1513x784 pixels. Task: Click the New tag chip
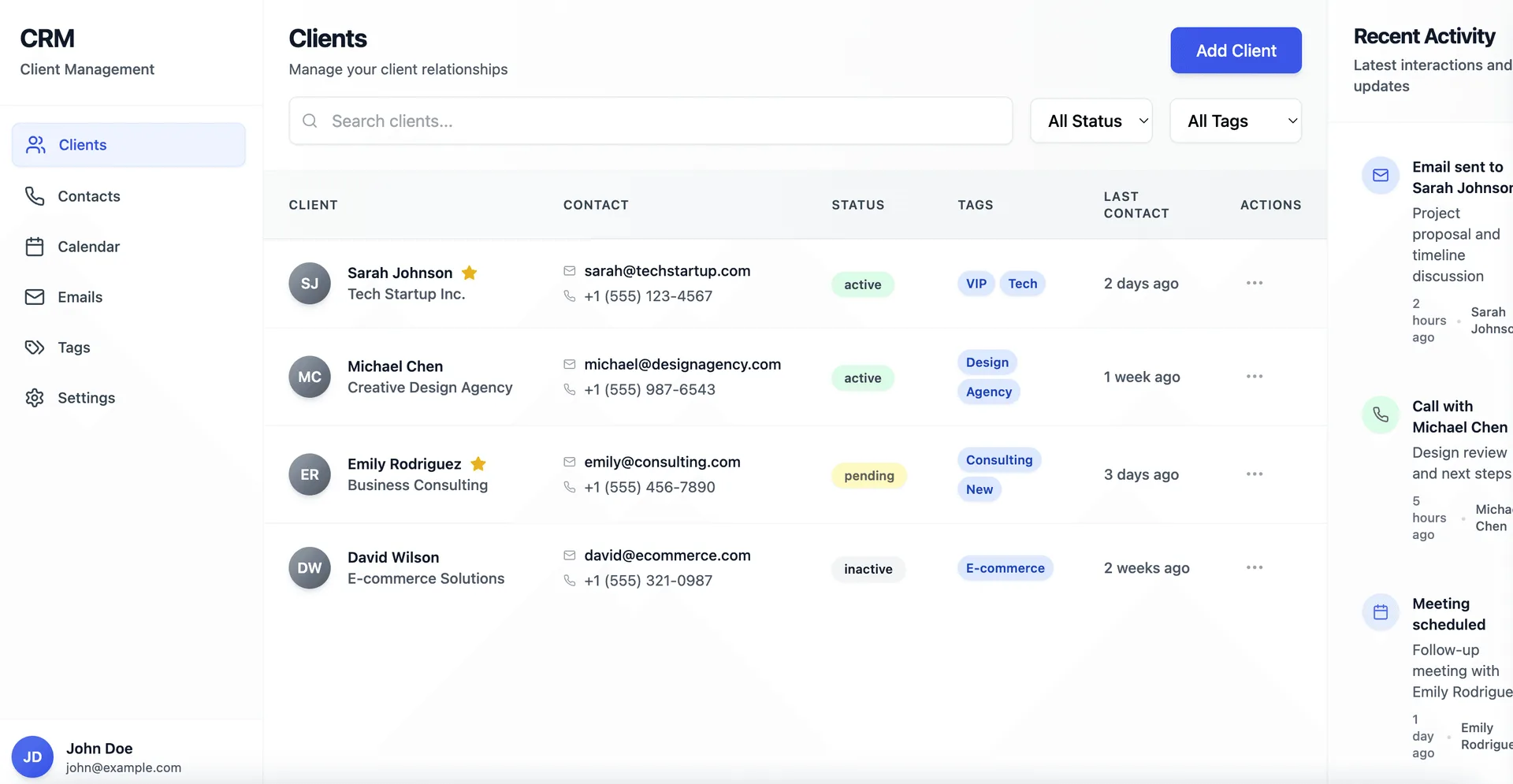click(980, 489)
